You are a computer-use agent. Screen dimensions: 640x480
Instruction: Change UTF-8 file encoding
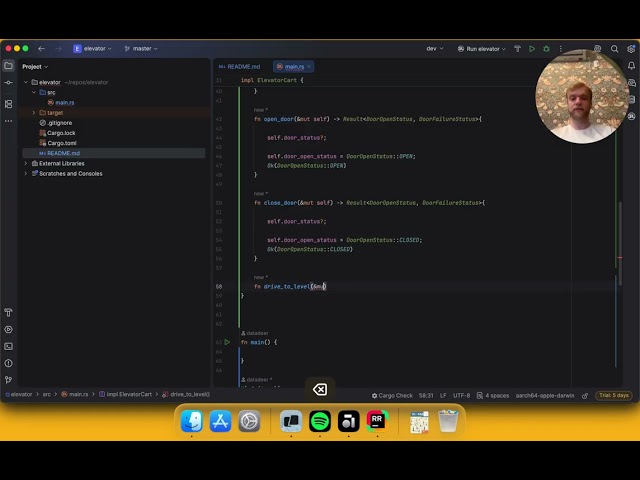pos(462,396)
